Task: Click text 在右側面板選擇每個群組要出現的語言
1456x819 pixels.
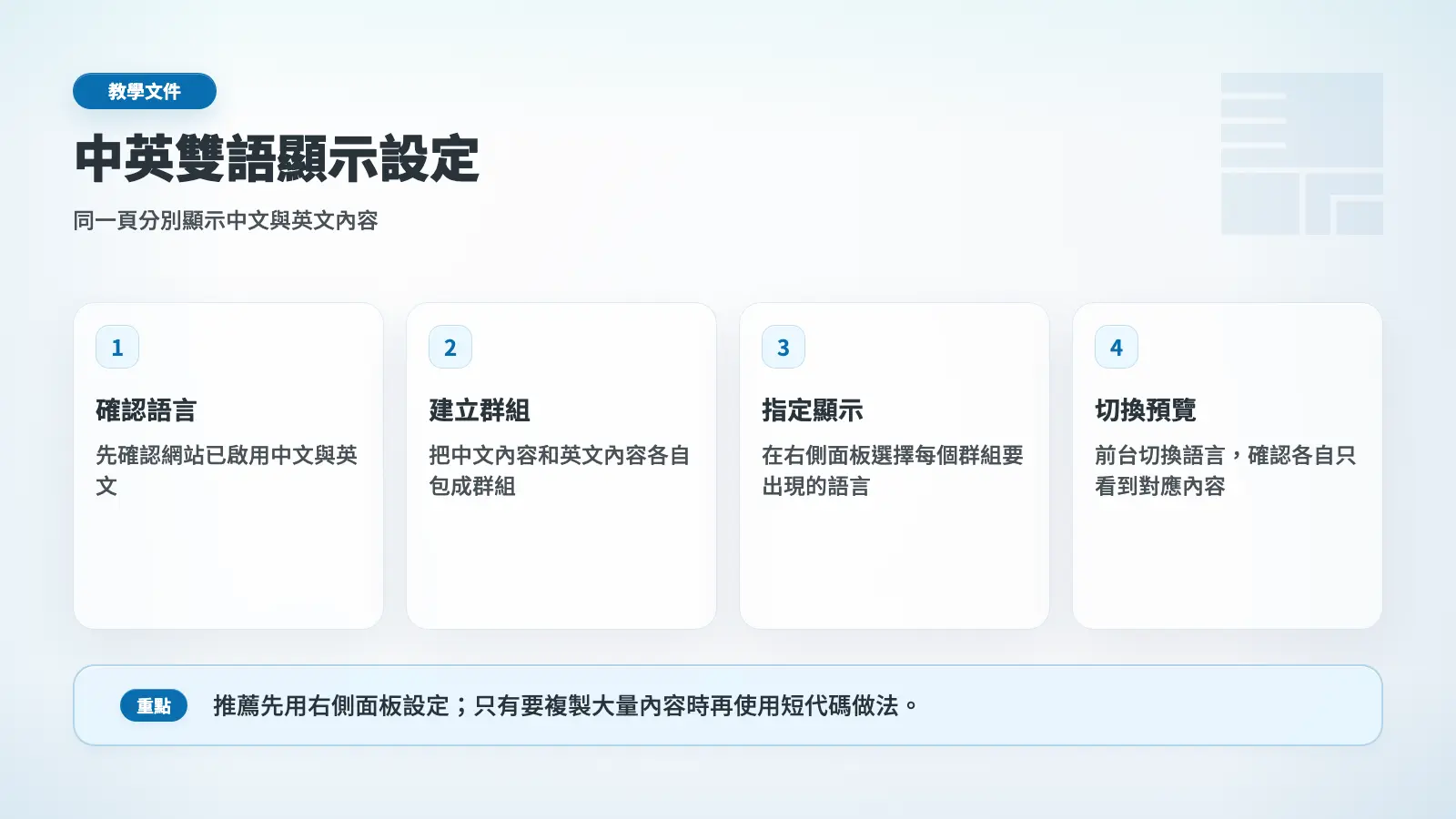Action: pos(893,470)
